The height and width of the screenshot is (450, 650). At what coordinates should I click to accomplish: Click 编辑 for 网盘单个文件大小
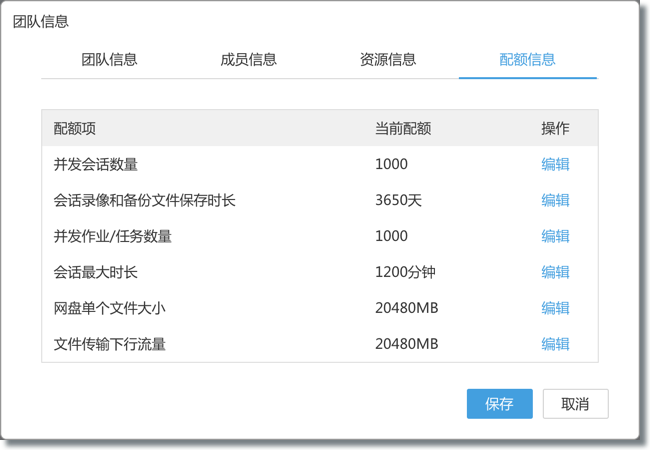coord(555,309)
